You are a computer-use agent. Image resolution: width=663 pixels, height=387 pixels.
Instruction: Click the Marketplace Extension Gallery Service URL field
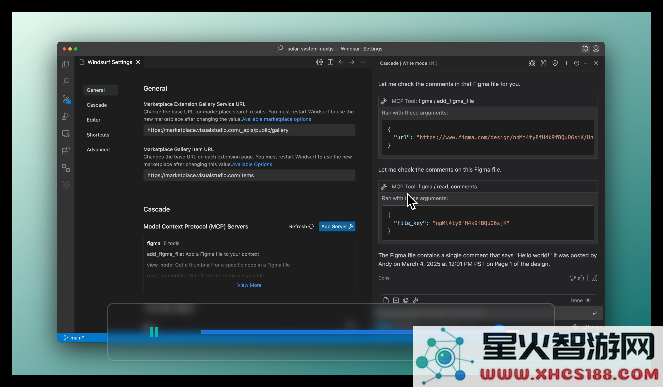(249, 130)
